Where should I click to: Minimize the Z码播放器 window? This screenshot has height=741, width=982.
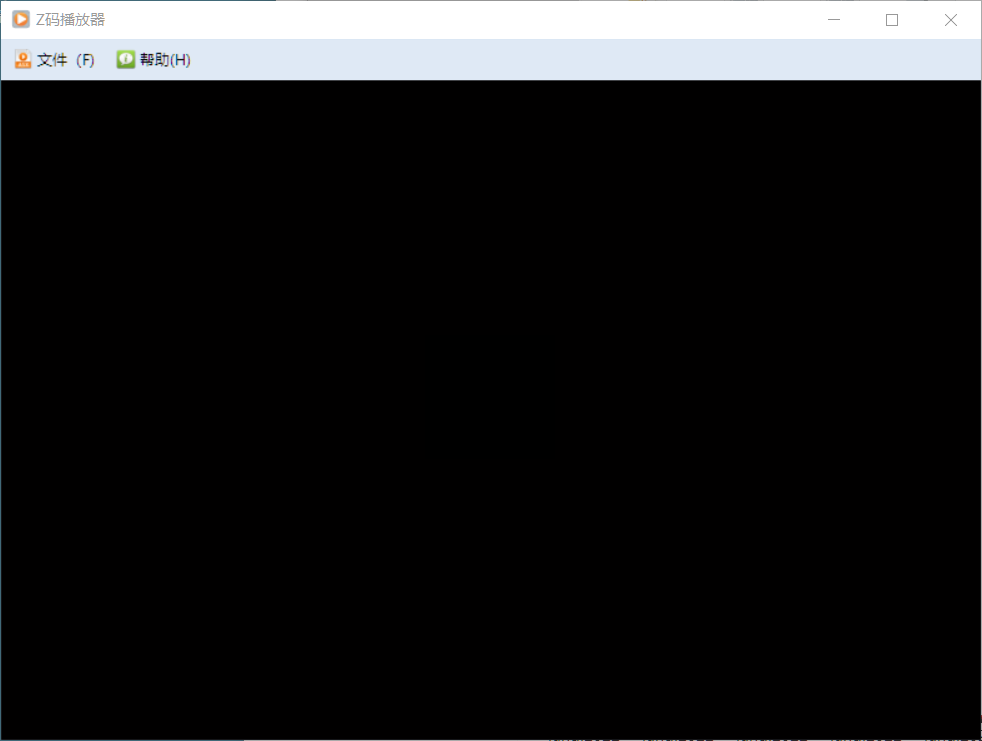[x=834, y=19]
